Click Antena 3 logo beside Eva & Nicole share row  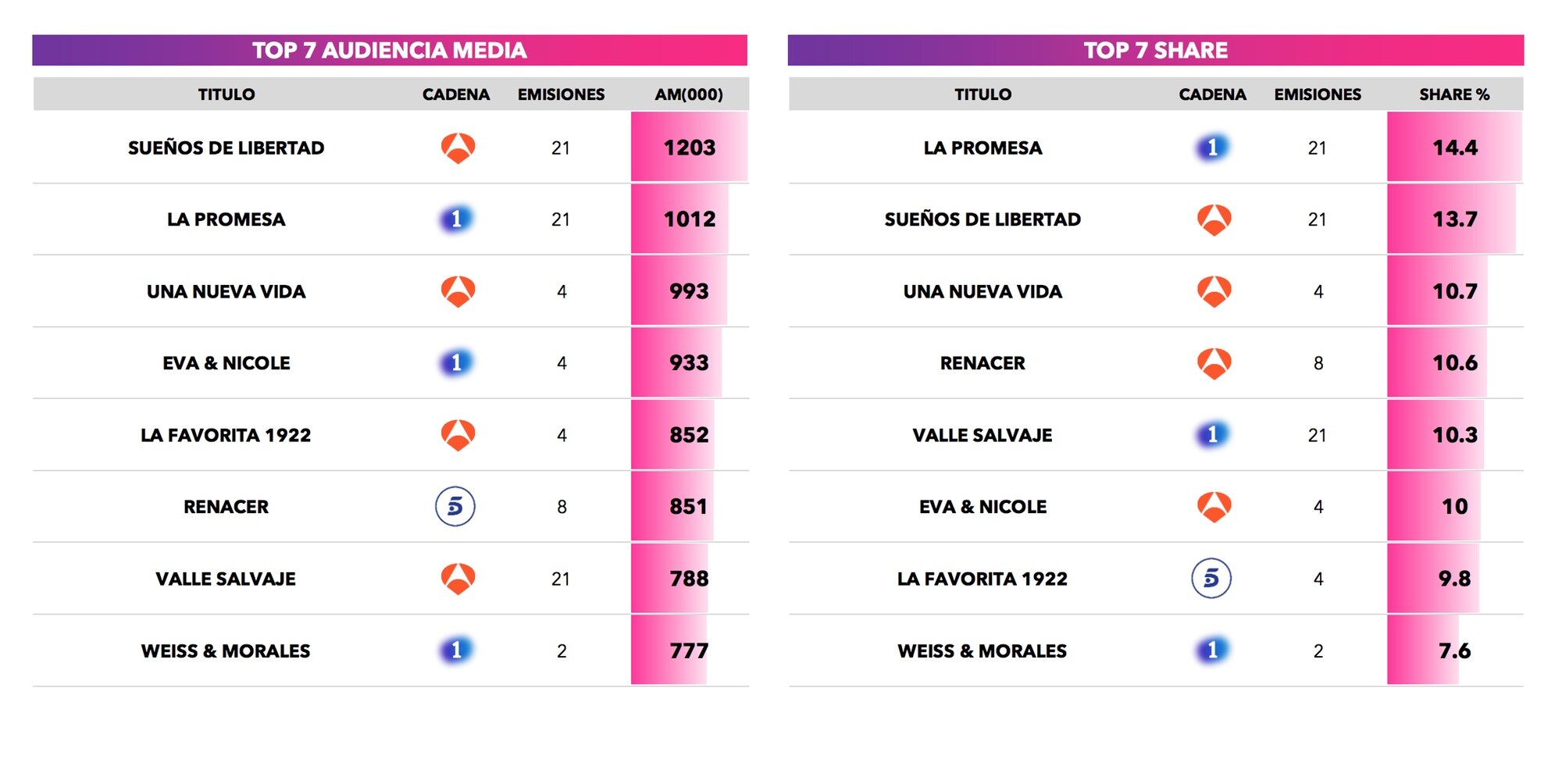click(x=1214, y=507)
